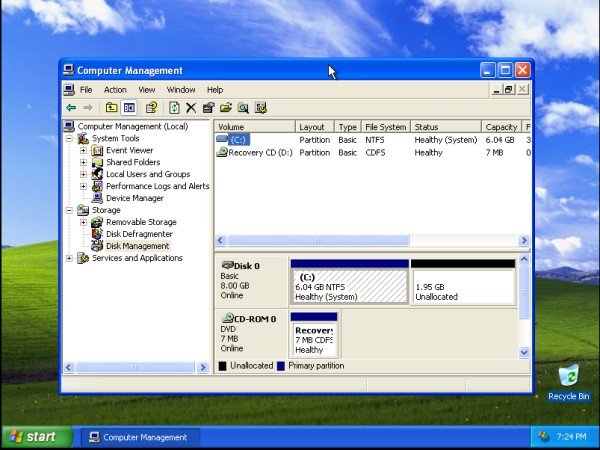Sort by the Type column header
The image size is (600, 450).
[x=347, y=127]
